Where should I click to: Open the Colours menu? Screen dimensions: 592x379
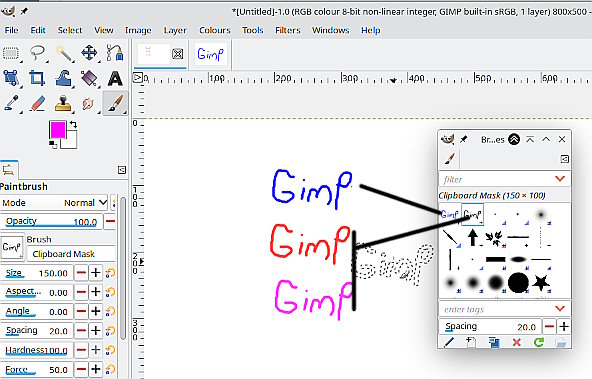tap(214, 30)
